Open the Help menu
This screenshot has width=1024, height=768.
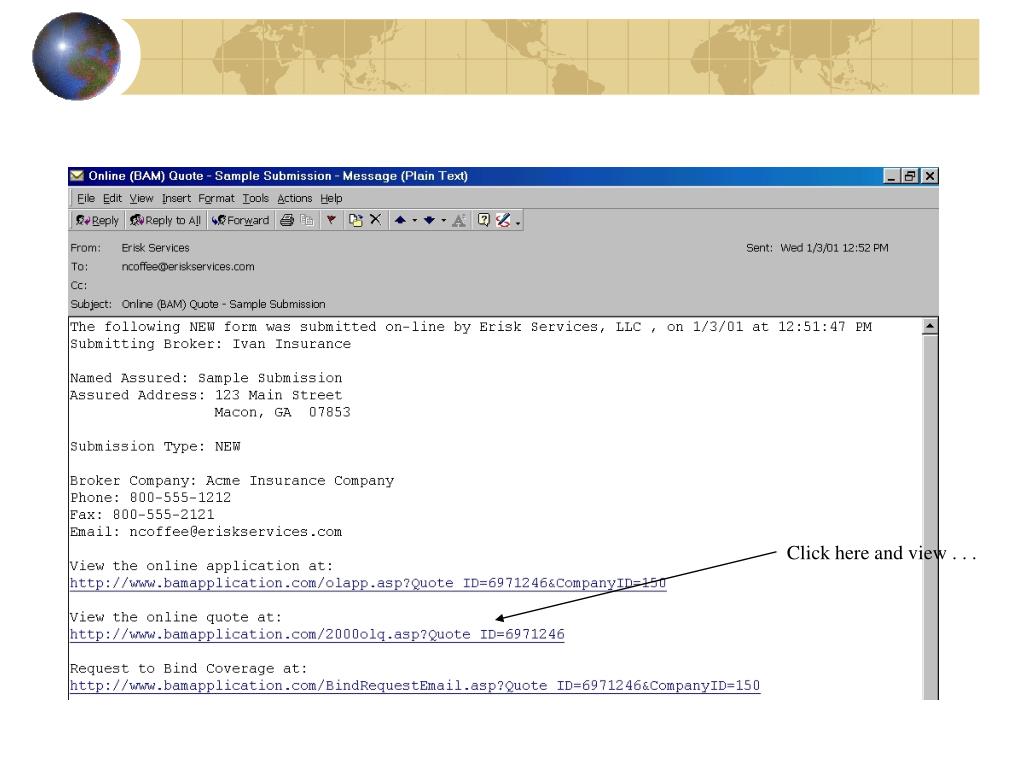tap(331, 199)
